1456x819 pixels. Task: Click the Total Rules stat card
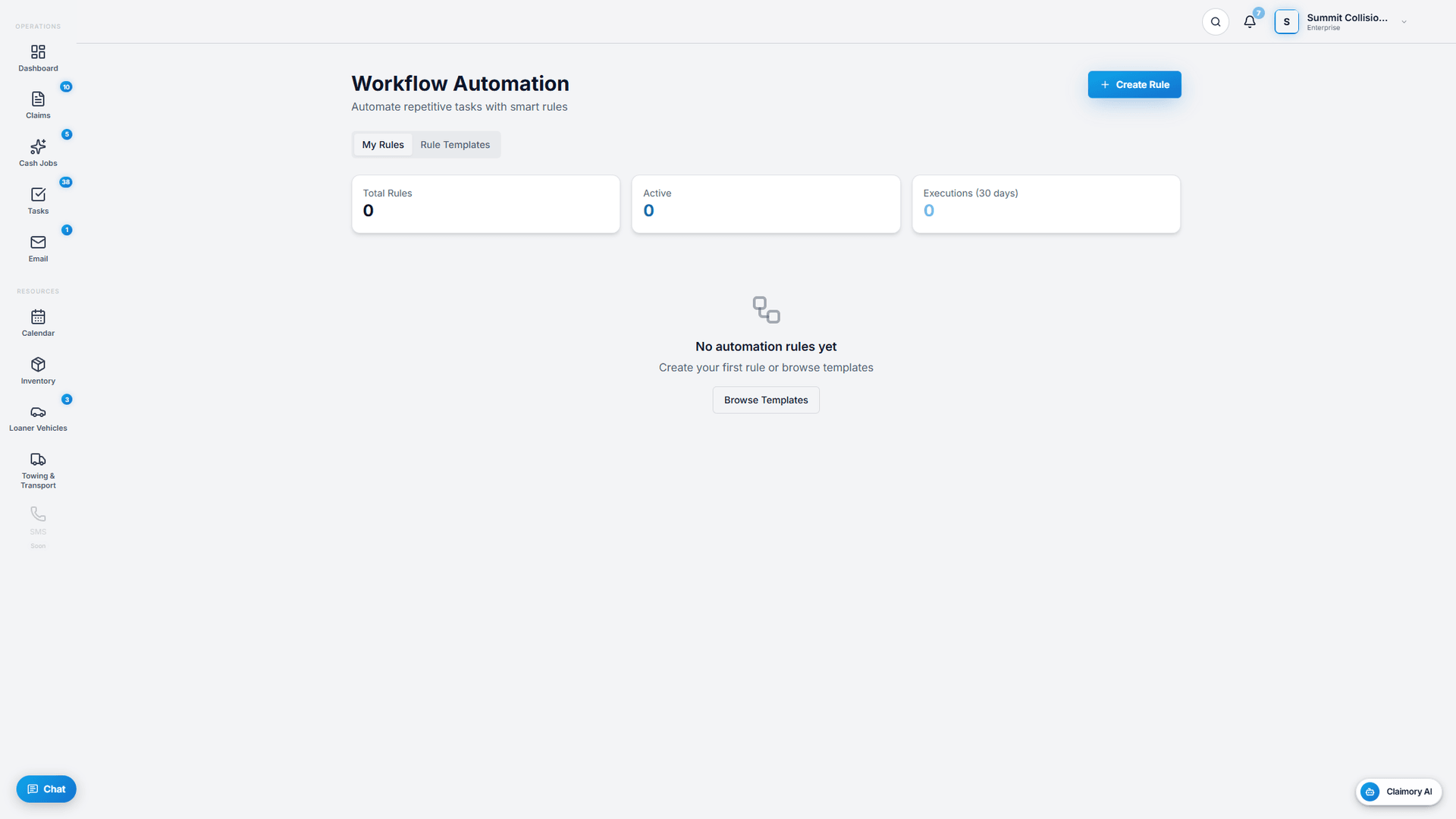point(486,205)
